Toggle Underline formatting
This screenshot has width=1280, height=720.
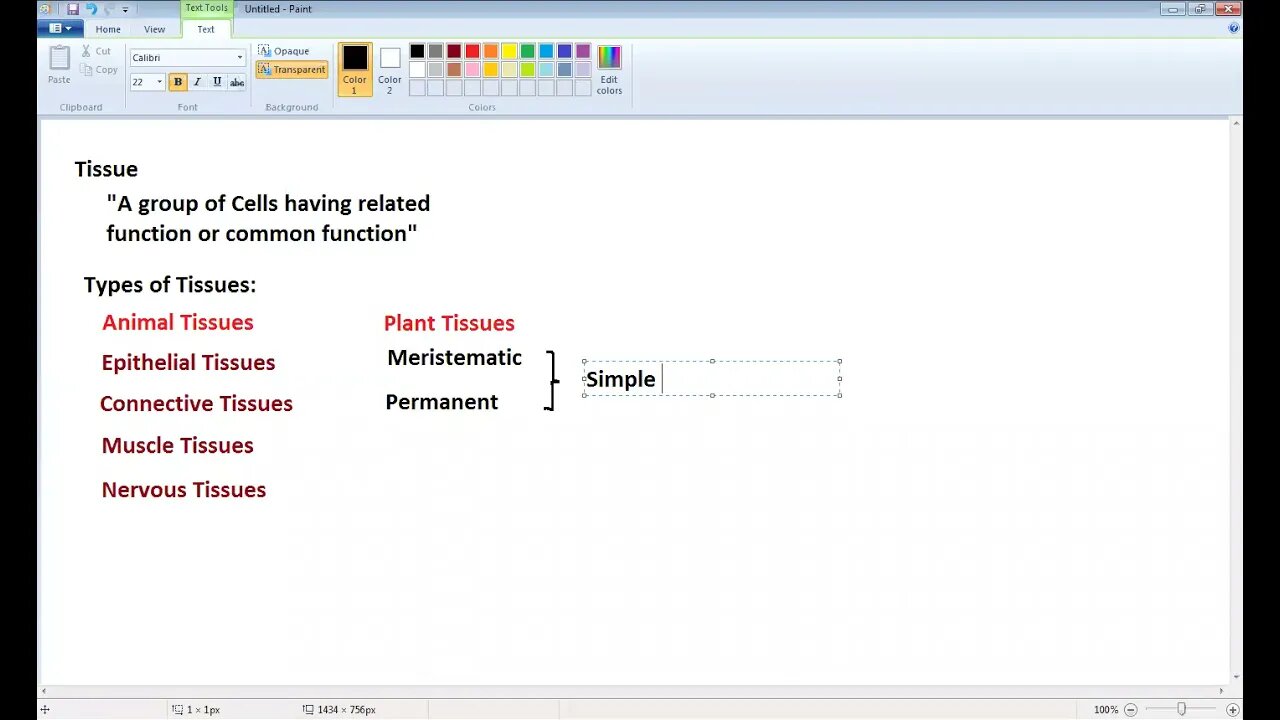point(217,82)
